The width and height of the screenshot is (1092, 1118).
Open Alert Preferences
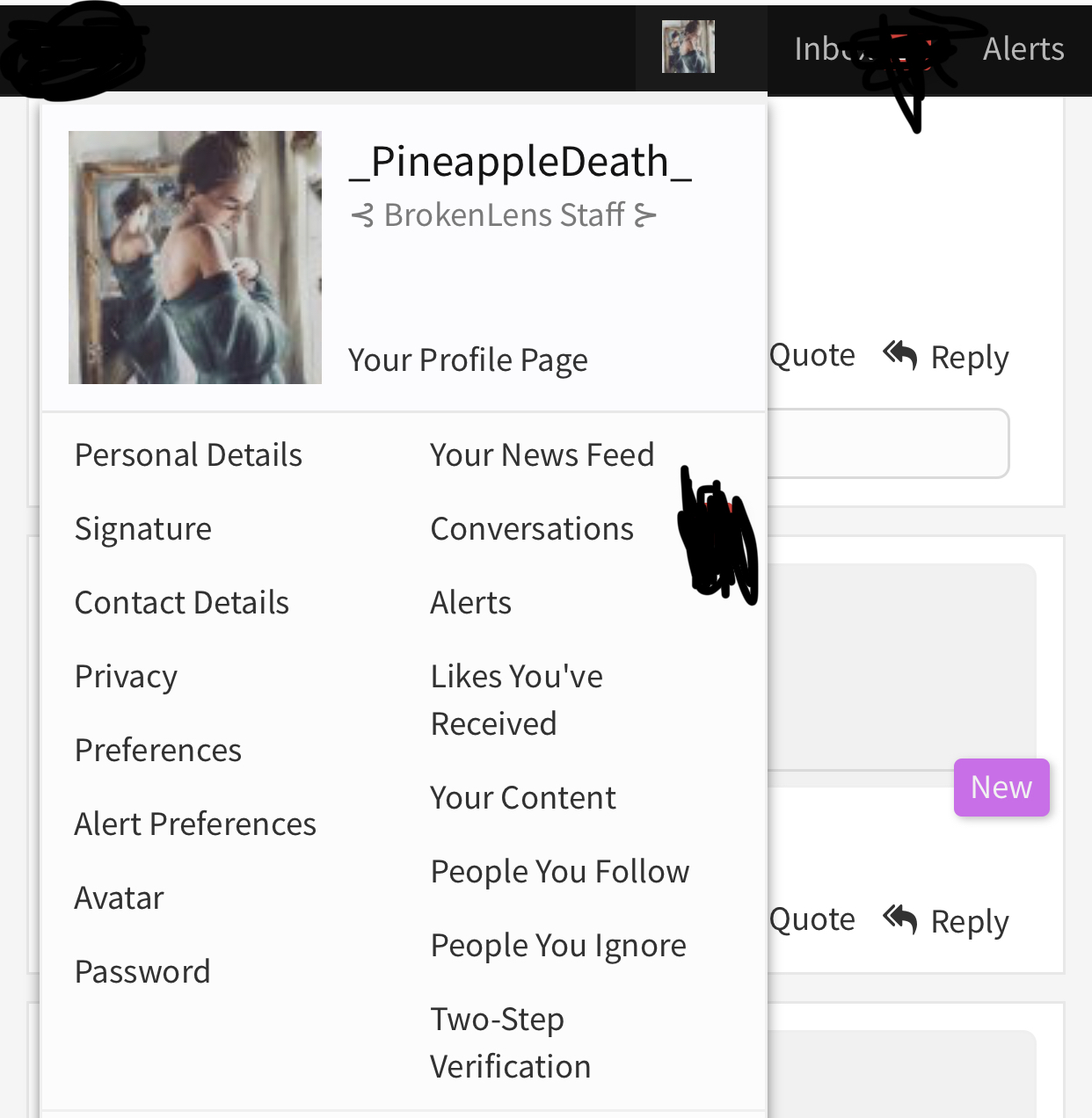point(195,824)
